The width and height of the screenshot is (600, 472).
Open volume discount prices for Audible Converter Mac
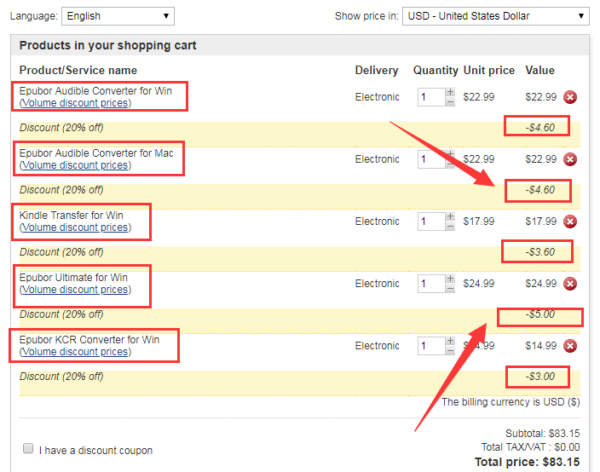(75, 165)
